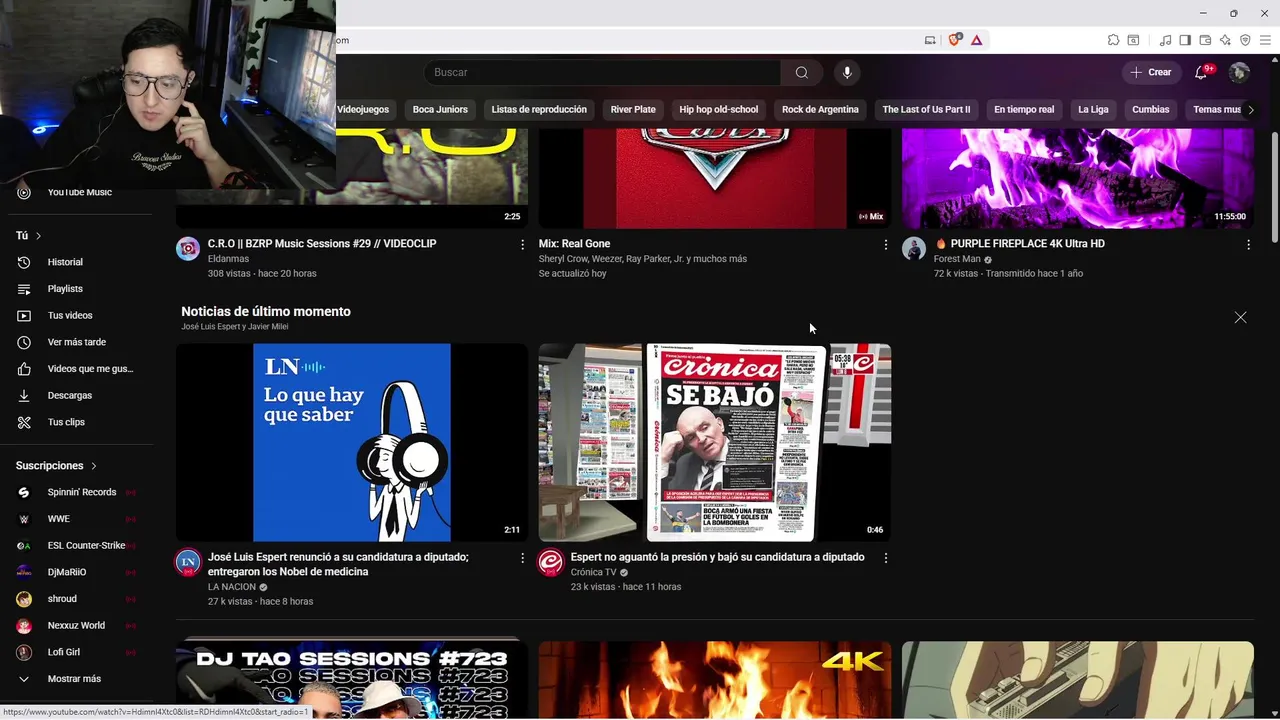1280x720 pixels.
Task: Play the LN Lo que hay que saber thumbnail
Action: (x=352, y=443)
